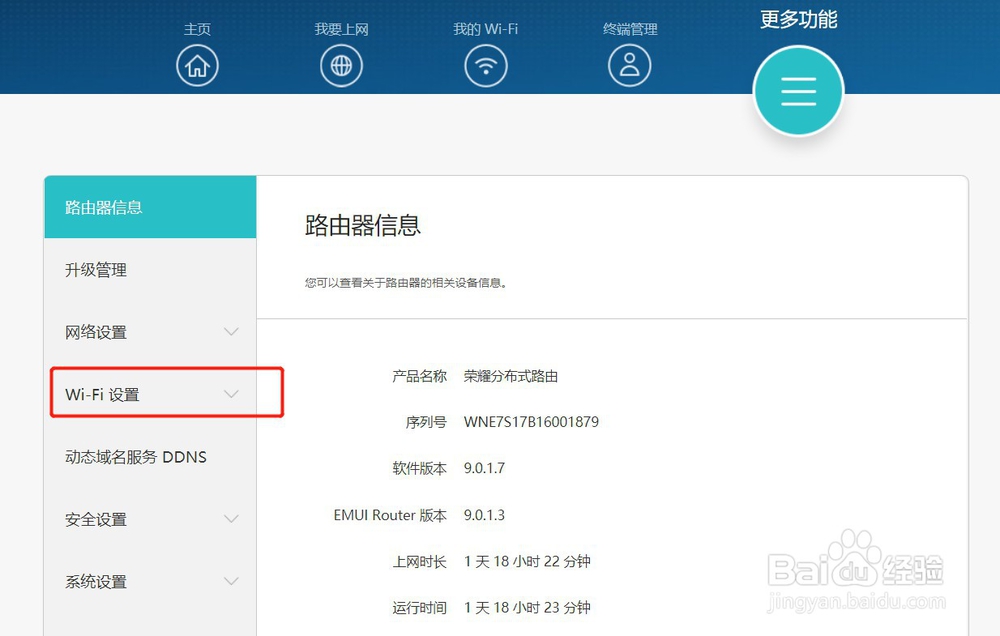1000x636 pixels.
Task: Click the 主页 home icon
Action: 197,64
